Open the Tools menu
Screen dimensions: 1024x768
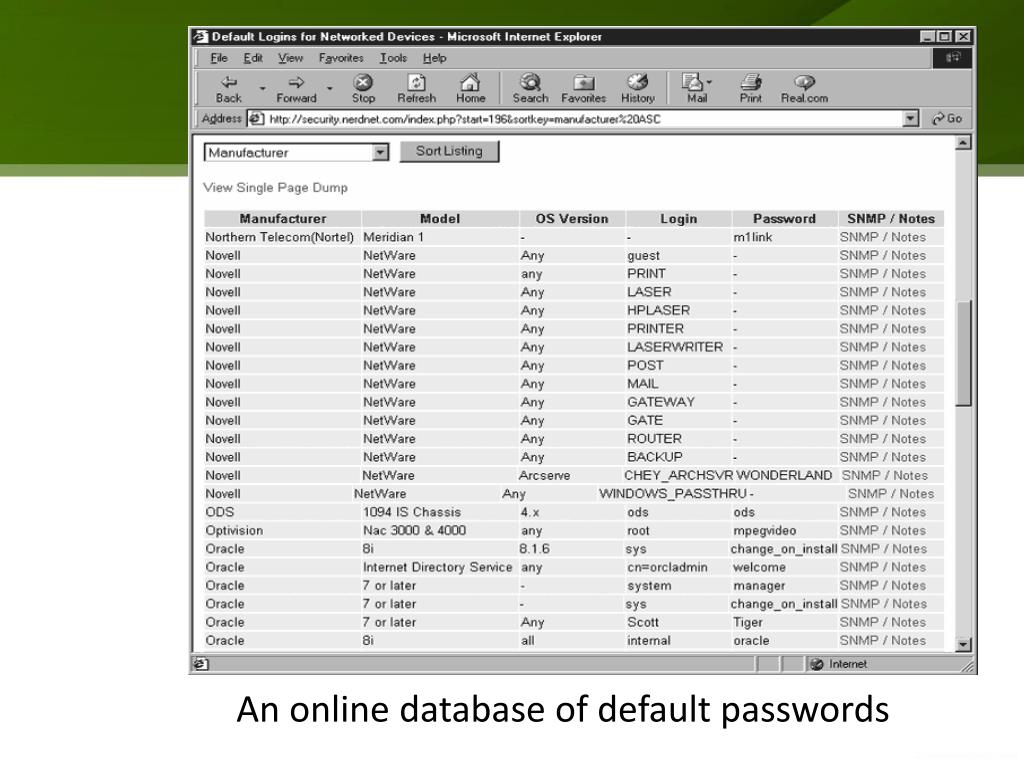[393, 58]
